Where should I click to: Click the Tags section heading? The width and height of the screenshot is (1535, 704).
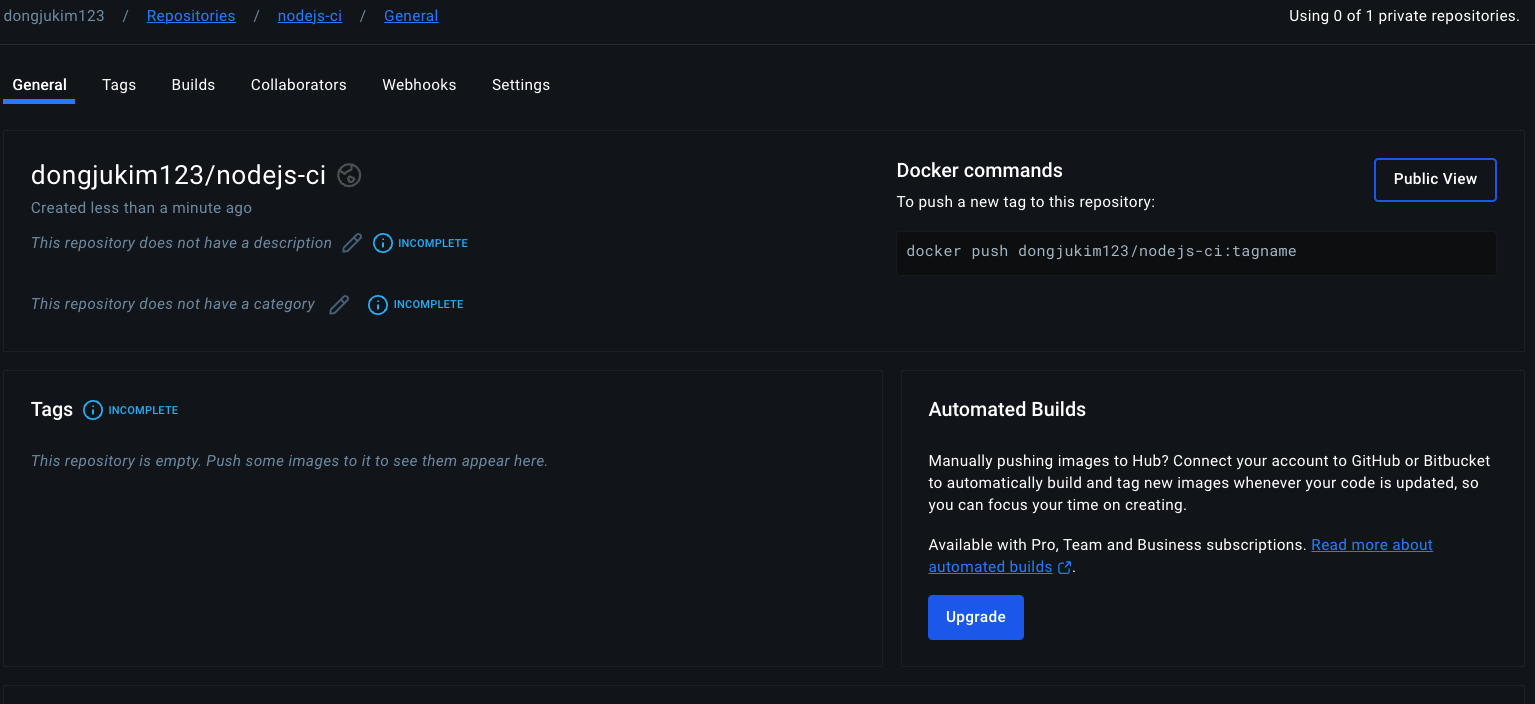(x=52, y=410)
